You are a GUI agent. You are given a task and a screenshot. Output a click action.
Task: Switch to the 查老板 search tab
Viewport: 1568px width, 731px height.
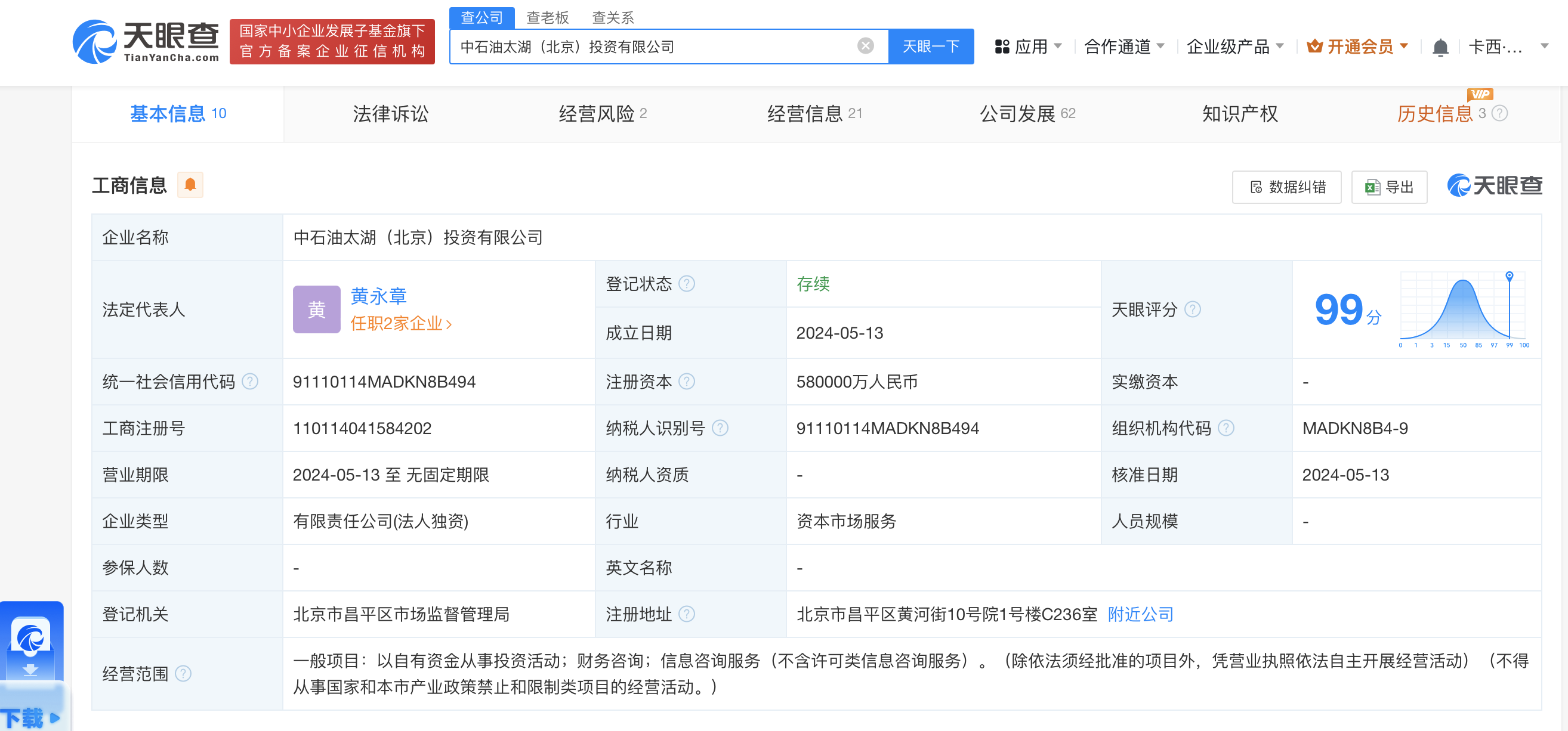[x=547, y=18]
